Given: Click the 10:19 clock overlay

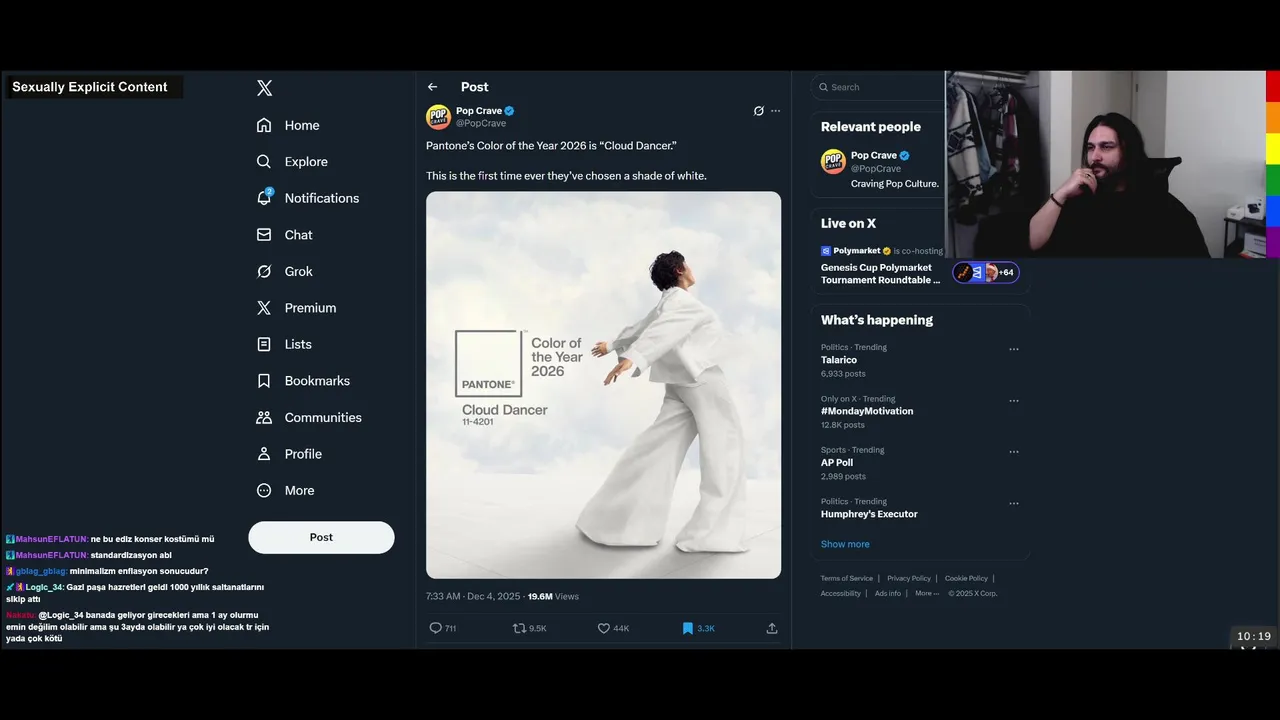Looking at the screenshot, I should [x=1253, y=636].
